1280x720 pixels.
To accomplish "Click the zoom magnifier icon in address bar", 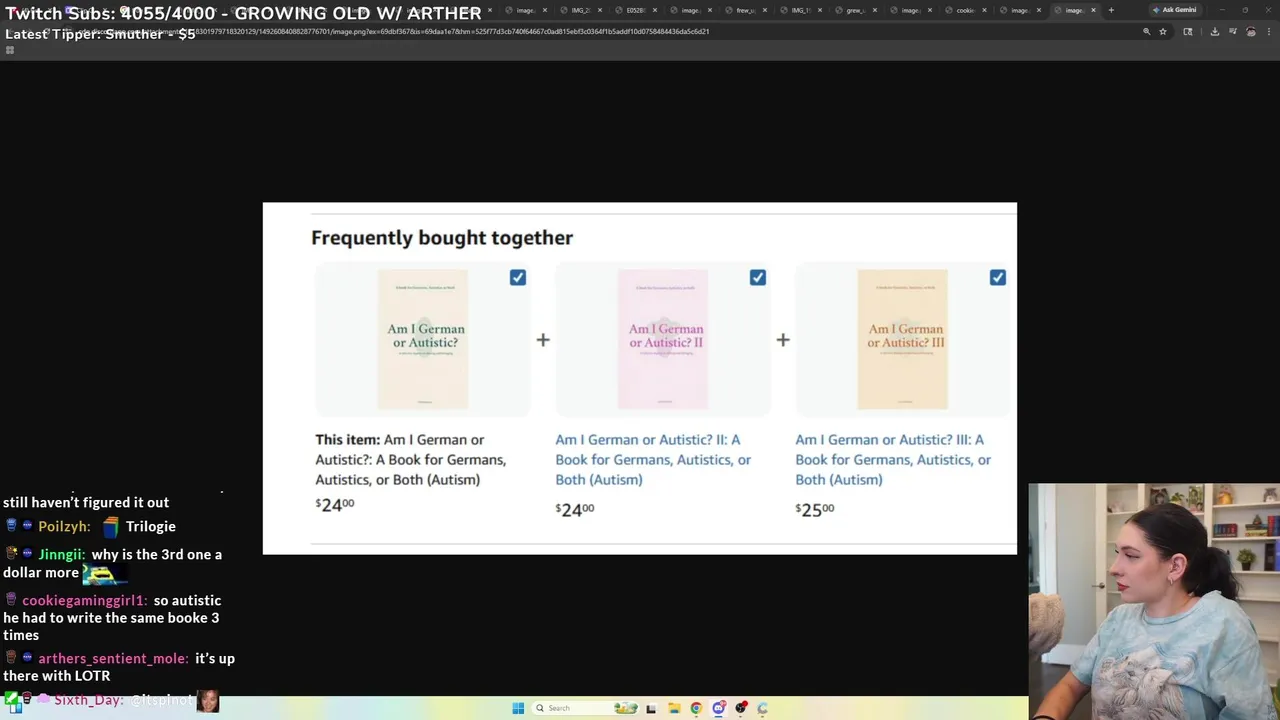I will point(1147,32).
